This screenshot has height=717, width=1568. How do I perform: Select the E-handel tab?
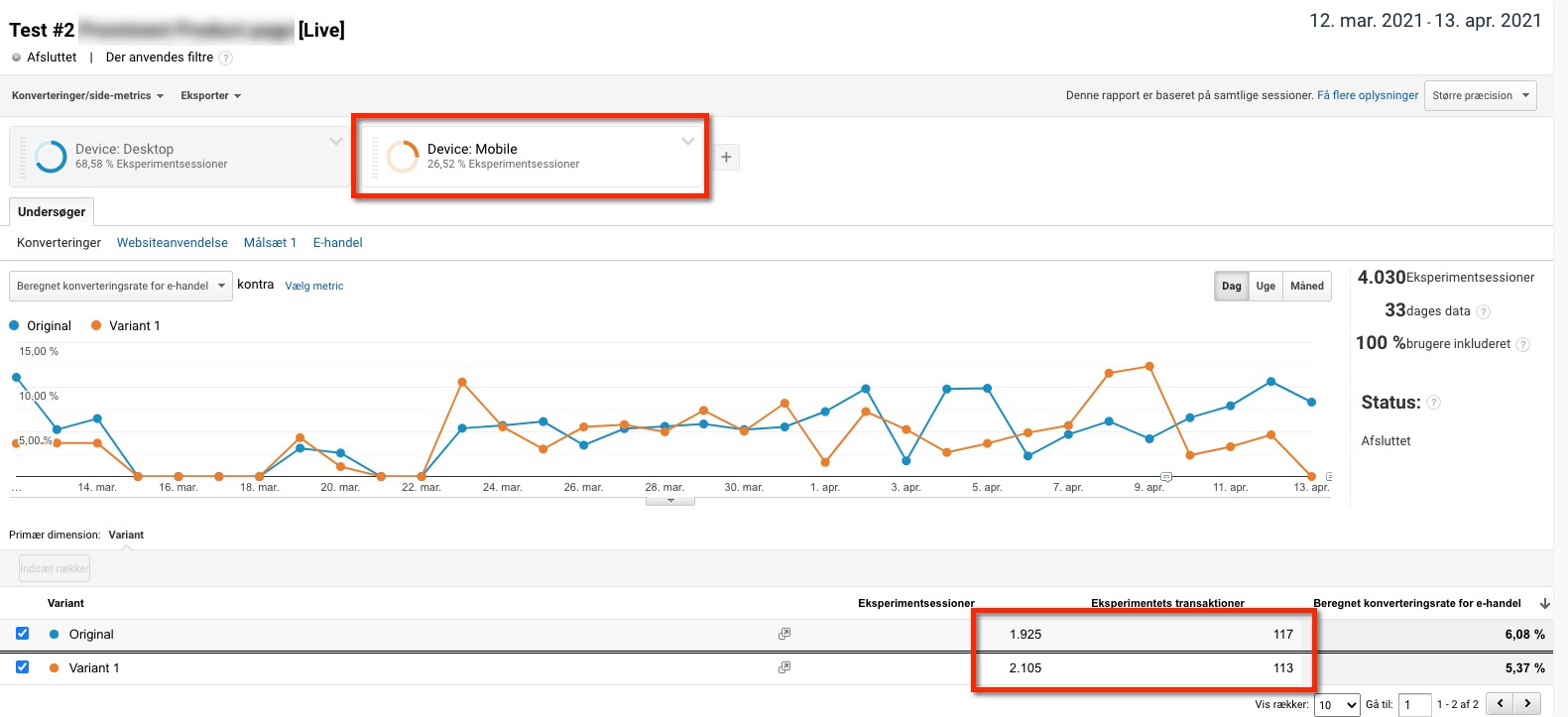337,242
